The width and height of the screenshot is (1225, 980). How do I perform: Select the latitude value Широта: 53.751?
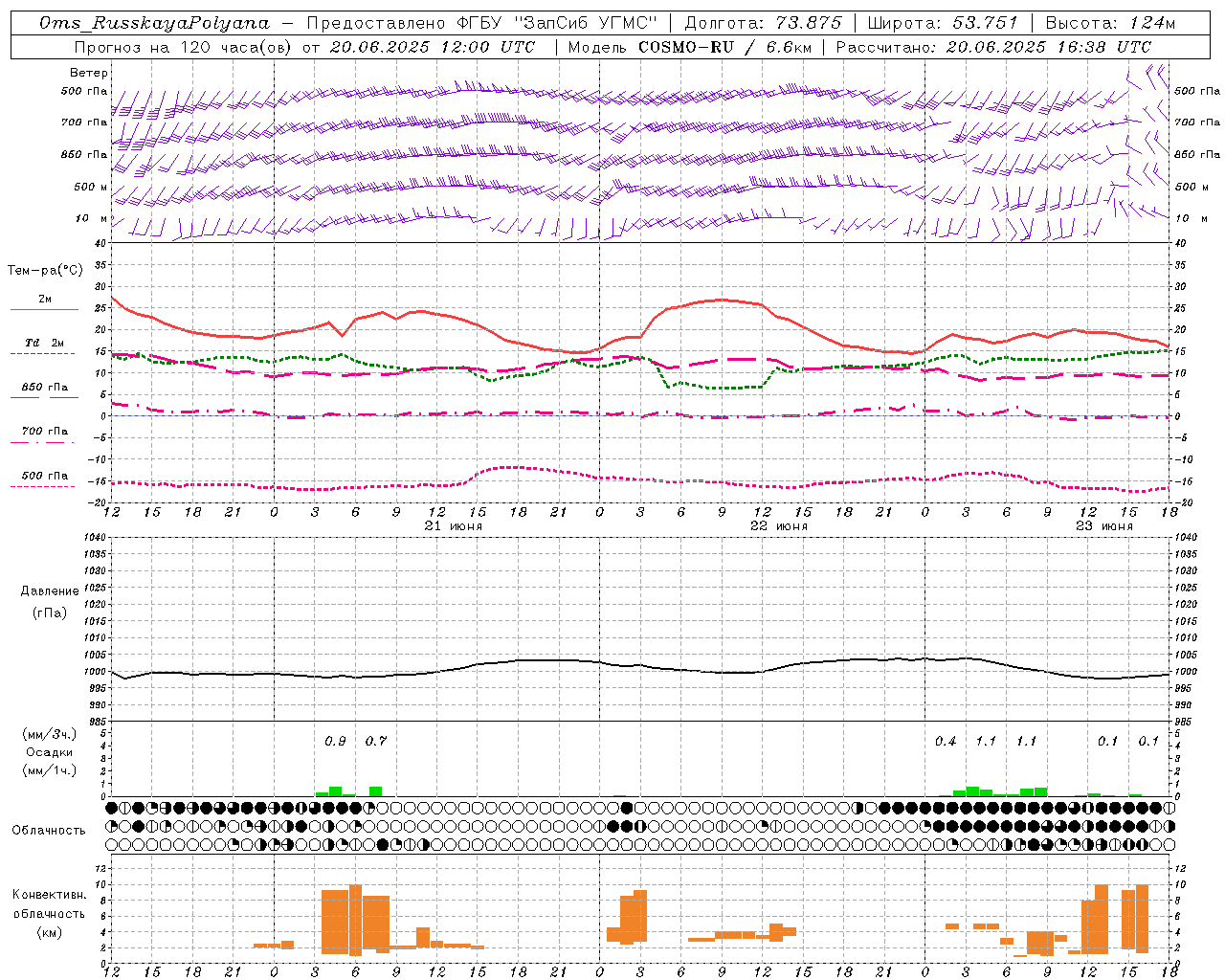(x=943, y=23)
